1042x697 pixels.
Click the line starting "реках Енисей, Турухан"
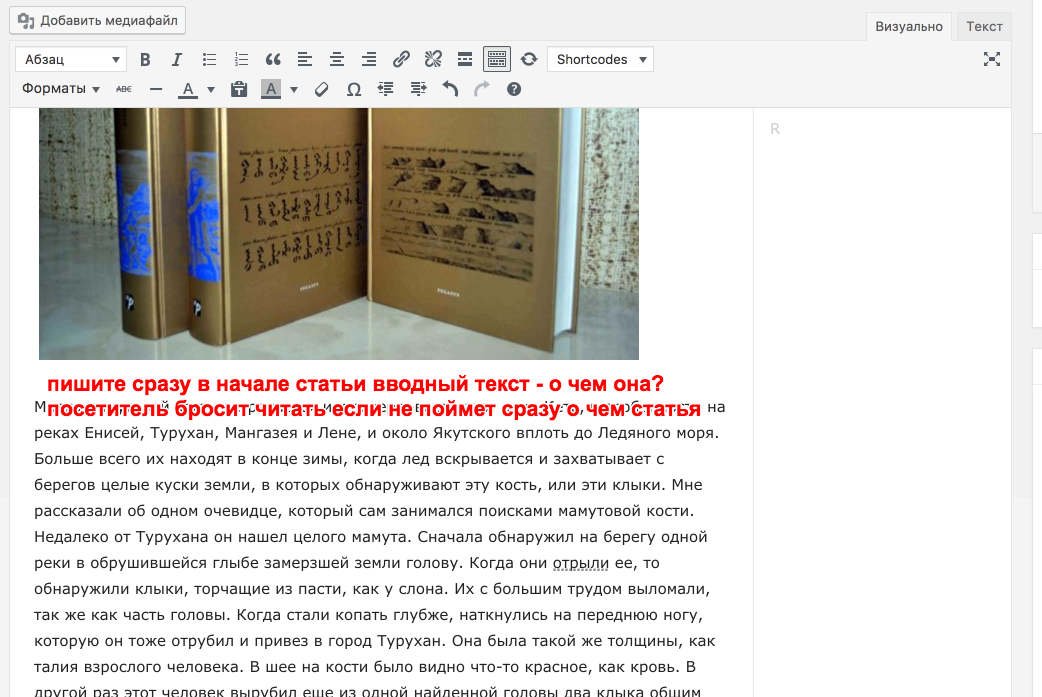point(377,433)
